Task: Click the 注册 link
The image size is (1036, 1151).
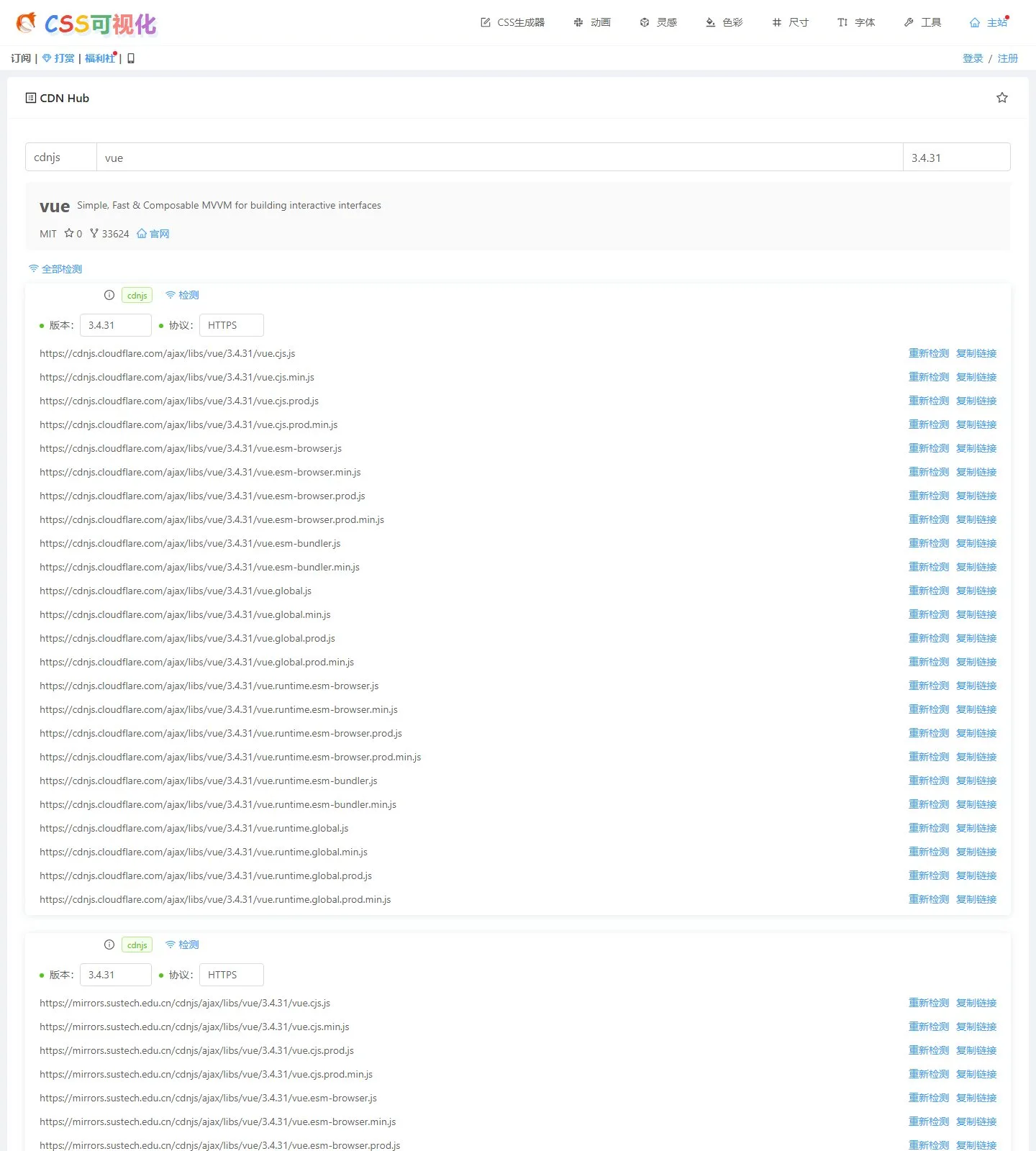Action: click(1007, 58)
